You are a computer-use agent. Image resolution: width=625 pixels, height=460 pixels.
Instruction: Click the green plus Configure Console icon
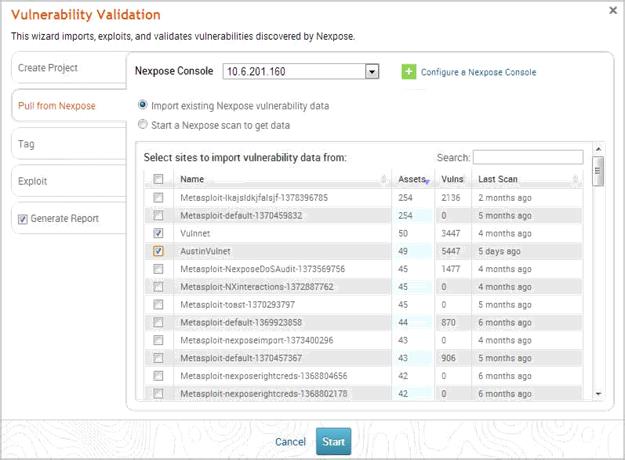pyautogui.click(x=408, y=72)
